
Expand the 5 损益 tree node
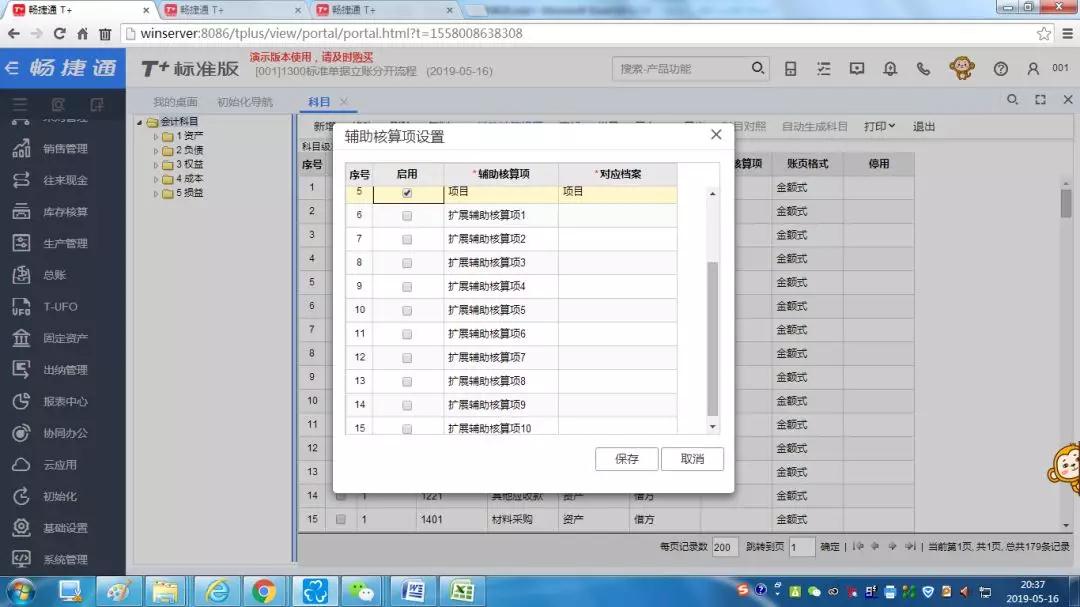(156, 193)
